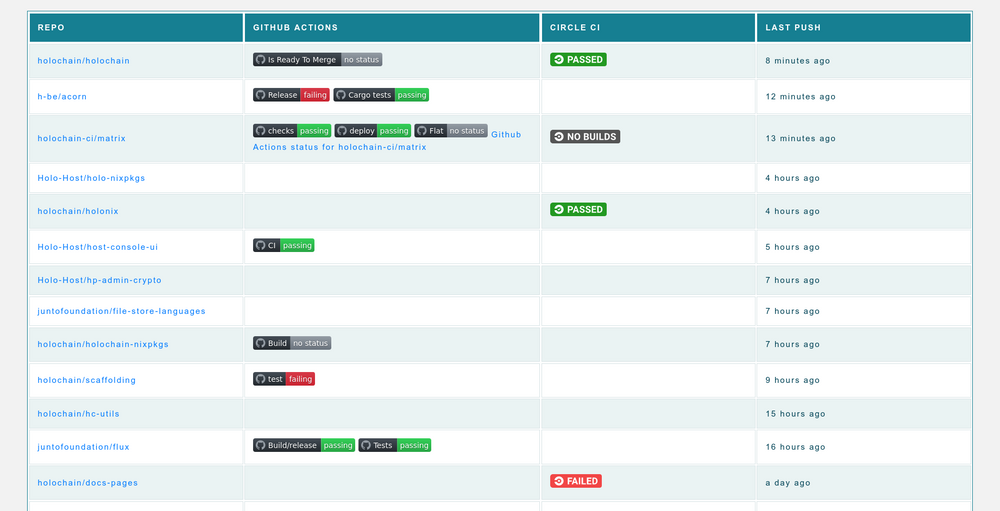Open the holochain/holochain repo link
The width and height of the screenshot is (1000, 511).
[x=83, y=61]
